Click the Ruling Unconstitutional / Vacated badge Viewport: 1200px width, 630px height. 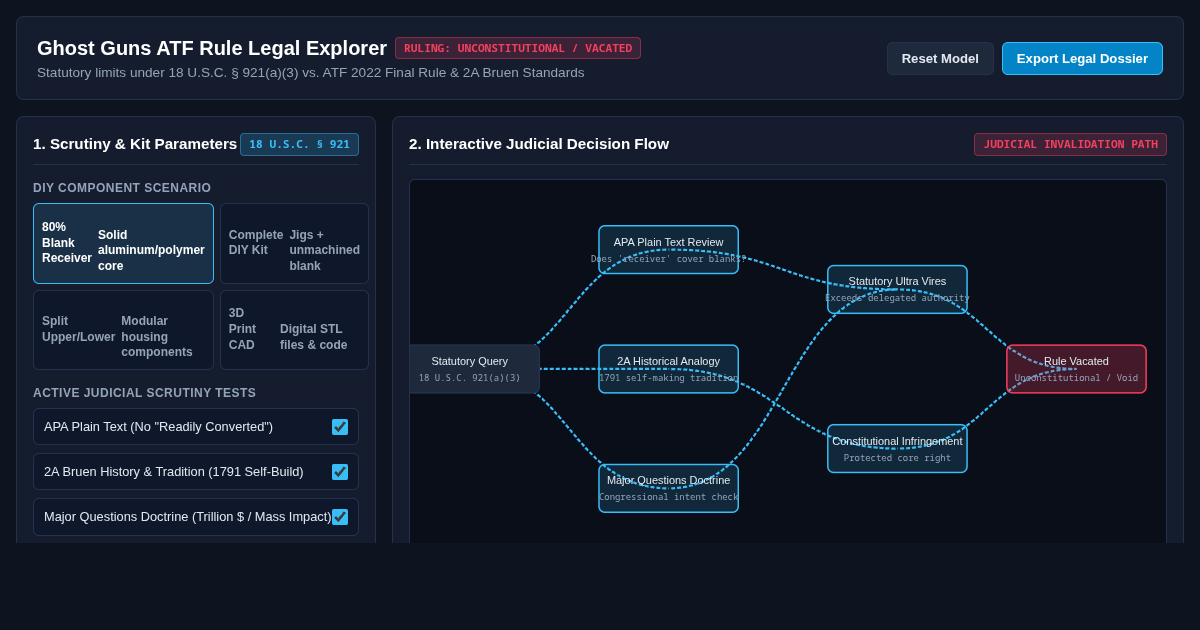(518, 48)
